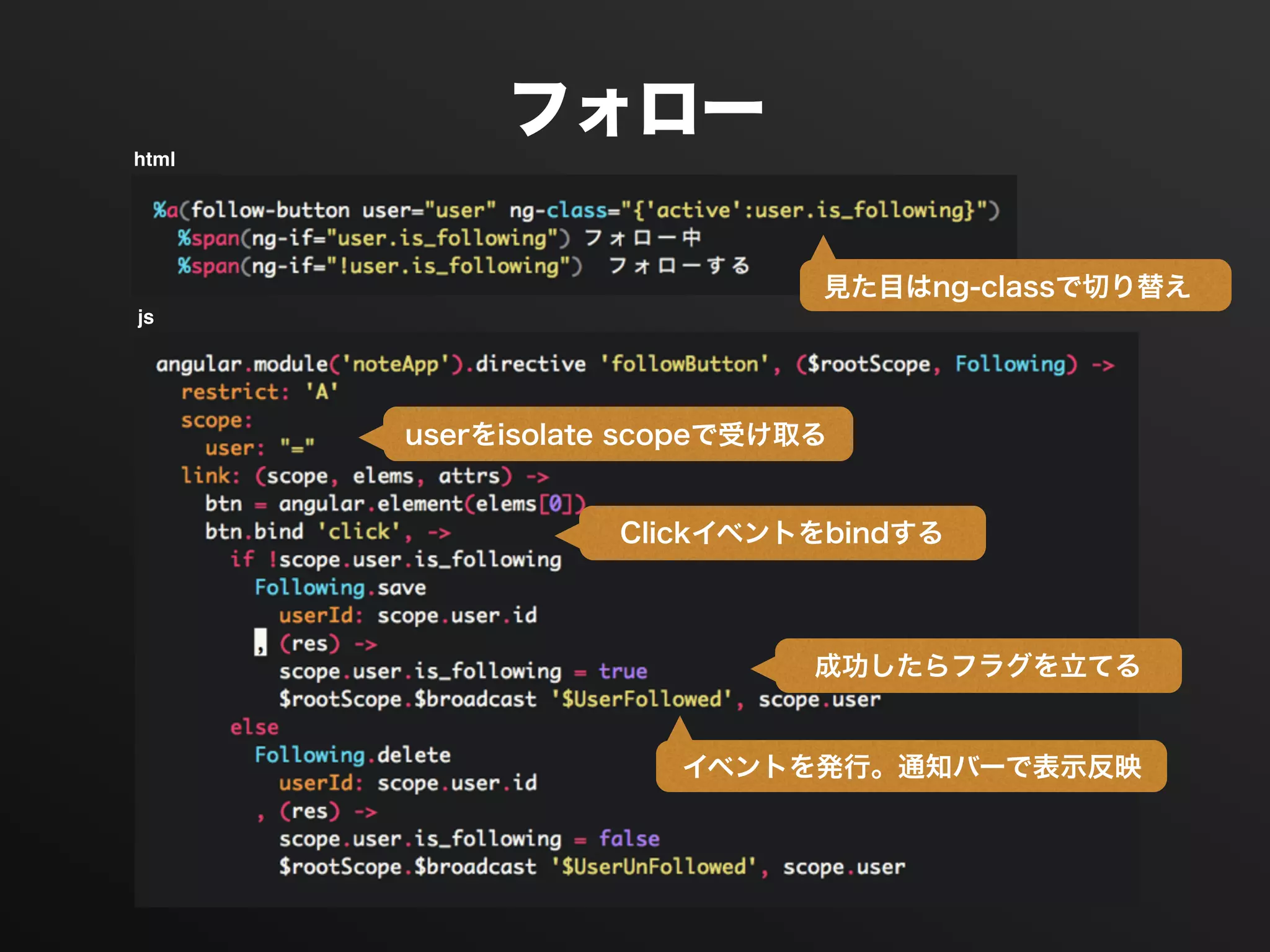This screenshot has width=1270, height=952.
Task: Click the 'scope:' line
Action: [216, 420]
